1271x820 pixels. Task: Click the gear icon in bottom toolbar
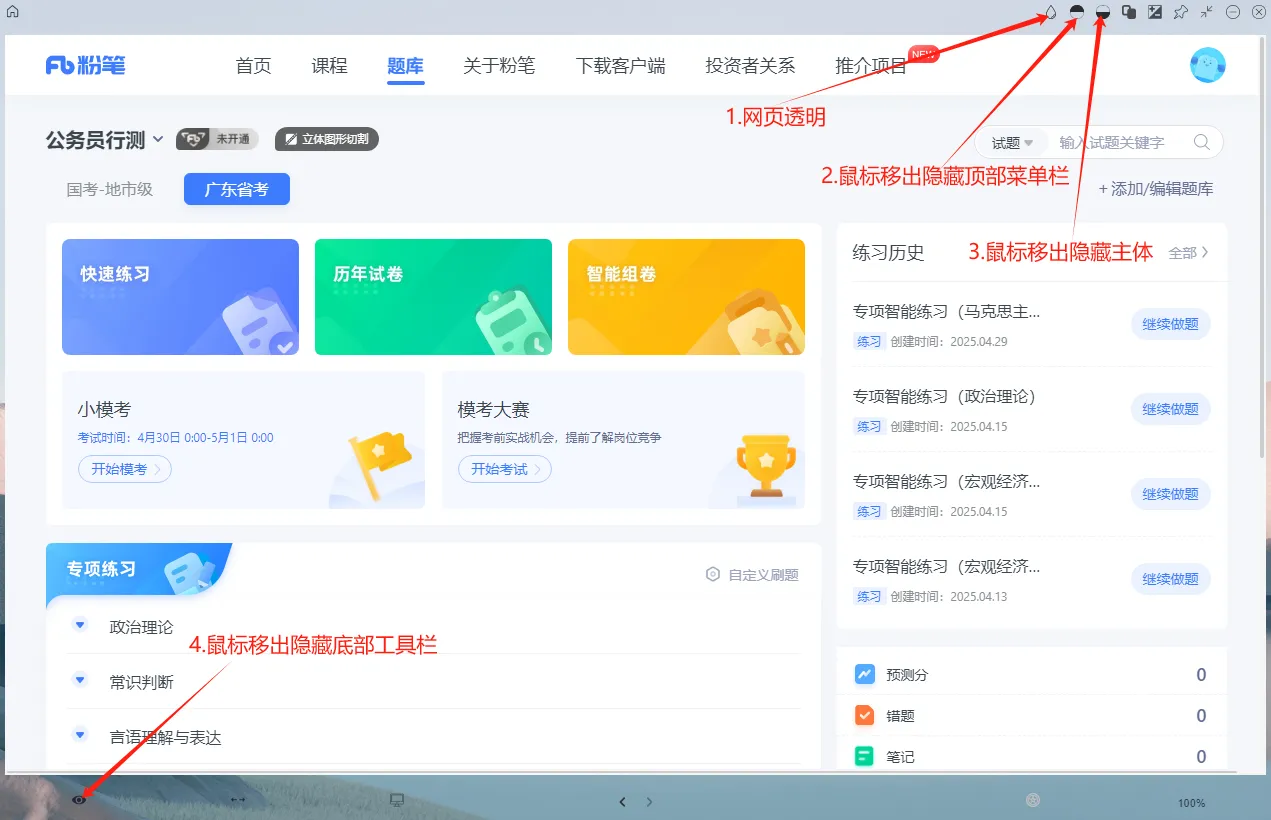pos(1032,800)
